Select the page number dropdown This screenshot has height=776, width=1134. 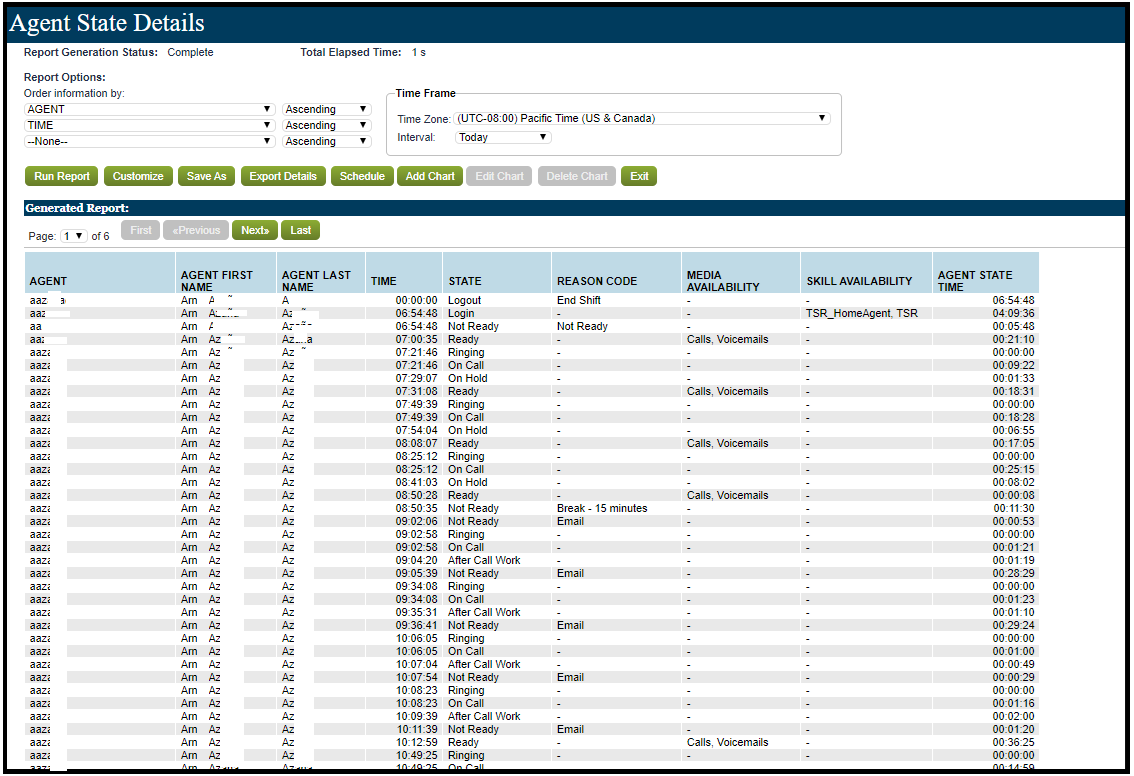(74, 236)
